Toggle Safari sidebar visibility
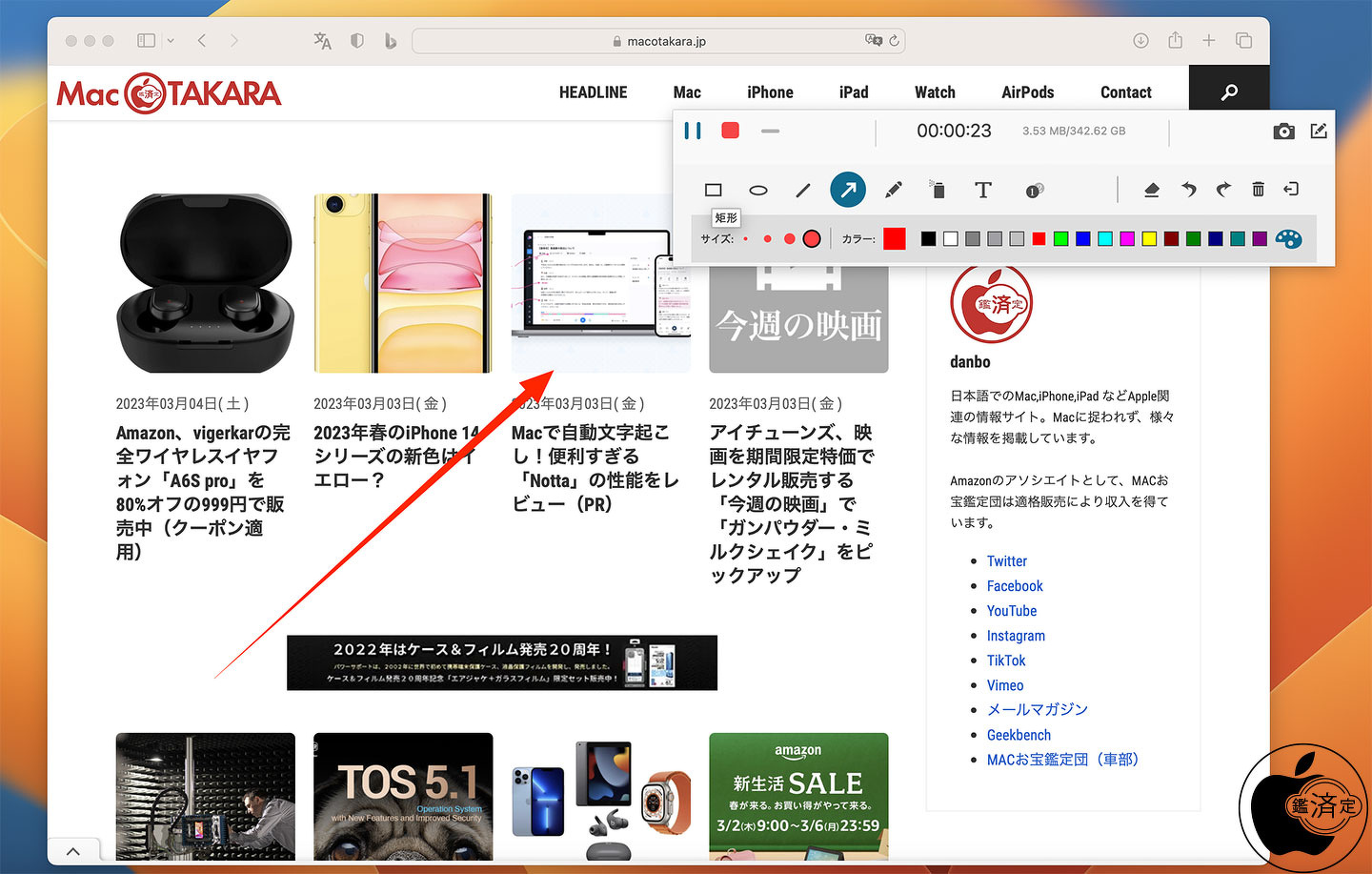The width and height of the screenshot is (1372, 874). 146,41
